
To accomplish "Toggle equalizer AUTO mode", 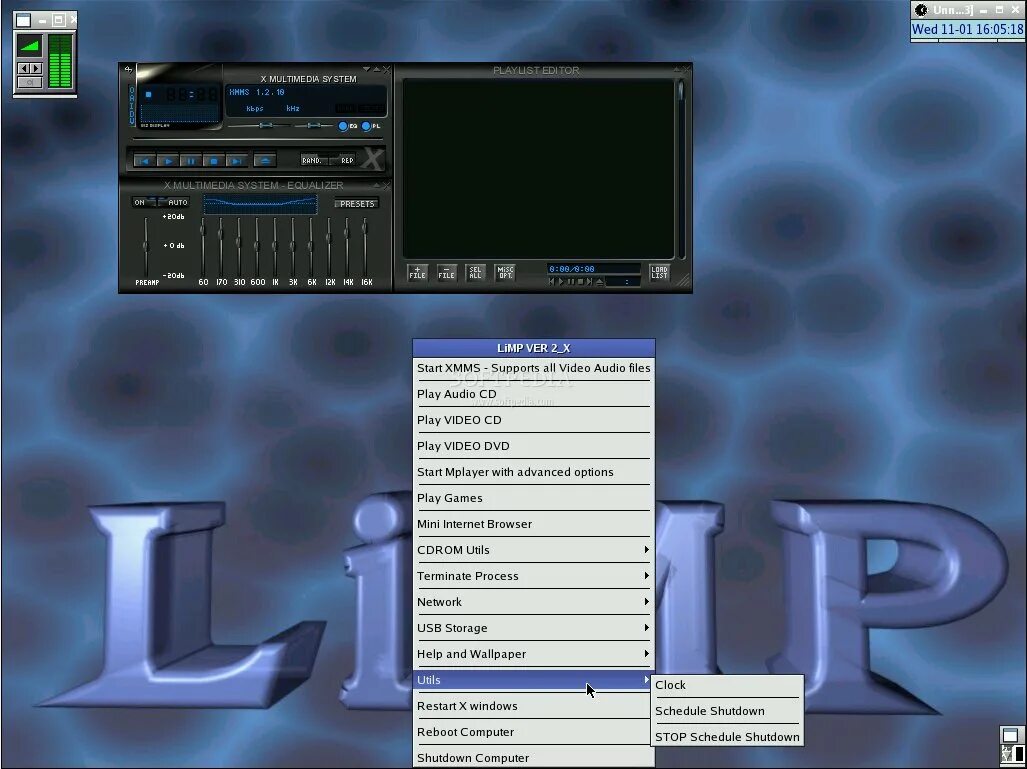I will 175,202.
